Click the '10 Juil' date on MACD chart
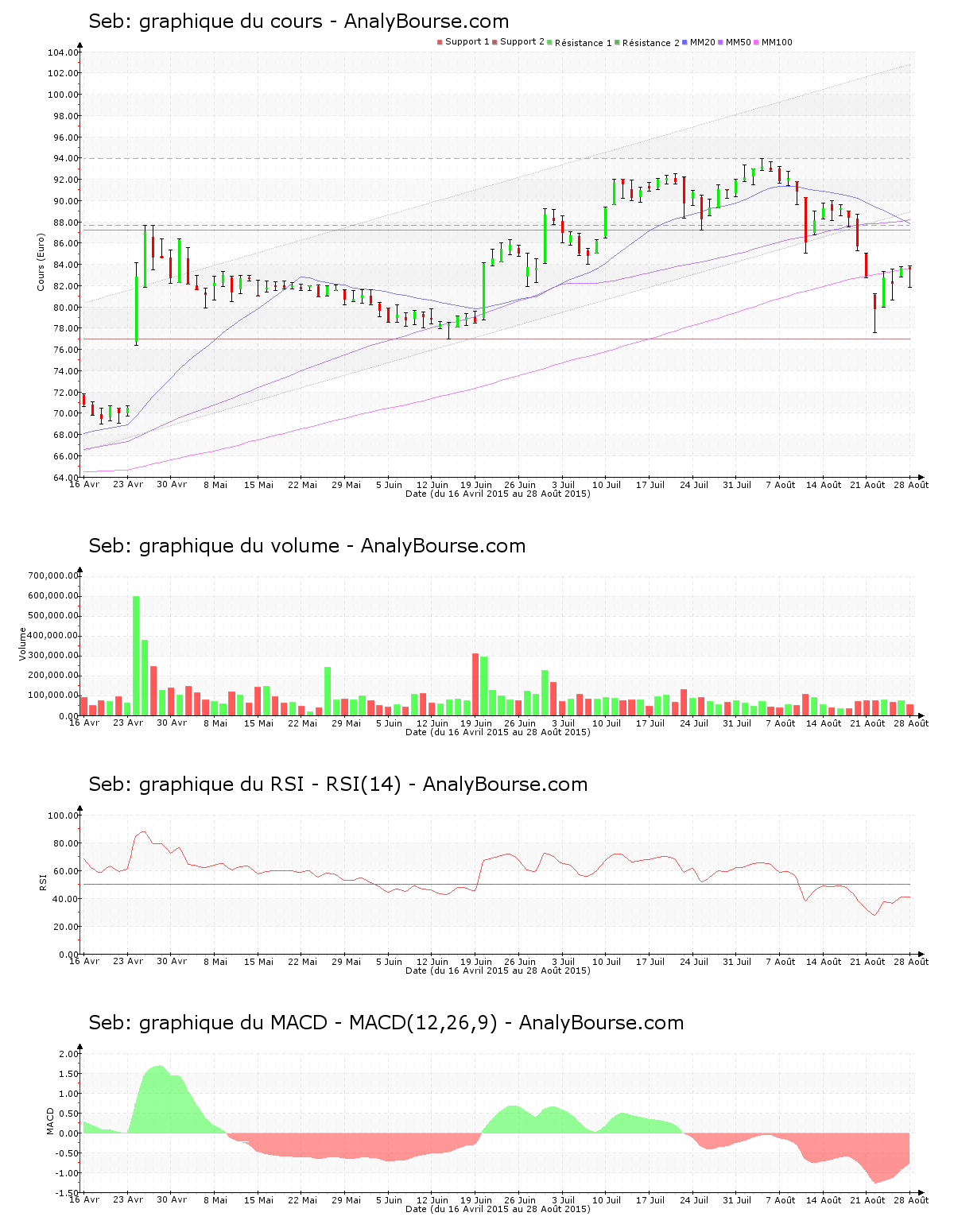This screenshot has width=954, height=1232. [607, 1200]
